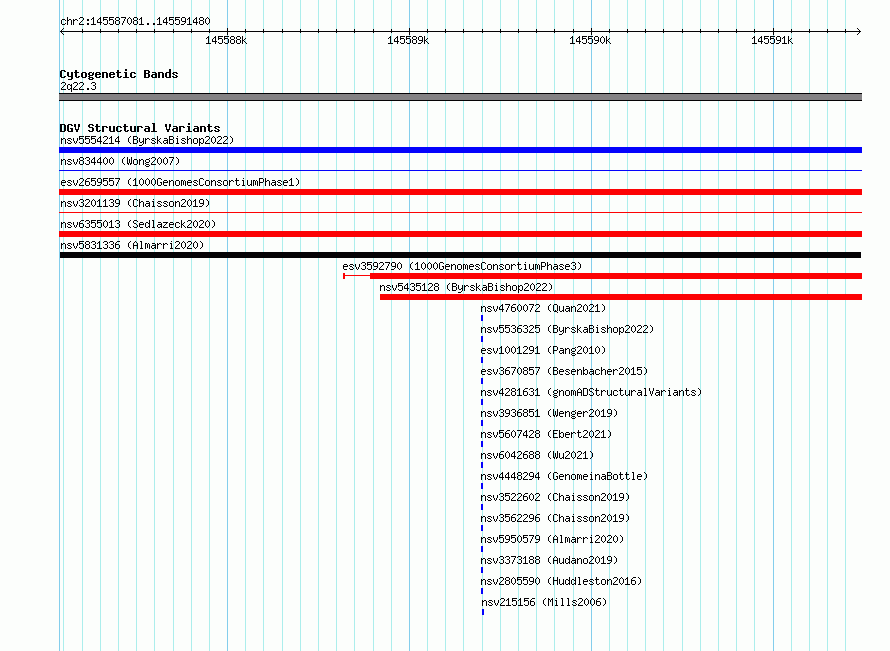890x651 pixels.
Task: Click the nsv5554214 (ByrskaBishop2022) variant label
Action: [147, 140]
